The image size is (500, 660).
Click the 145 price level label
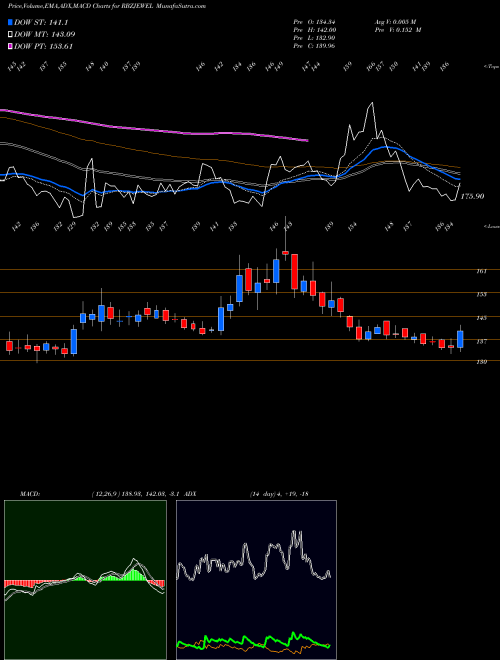pyautogui.click(x=481, y=318)
